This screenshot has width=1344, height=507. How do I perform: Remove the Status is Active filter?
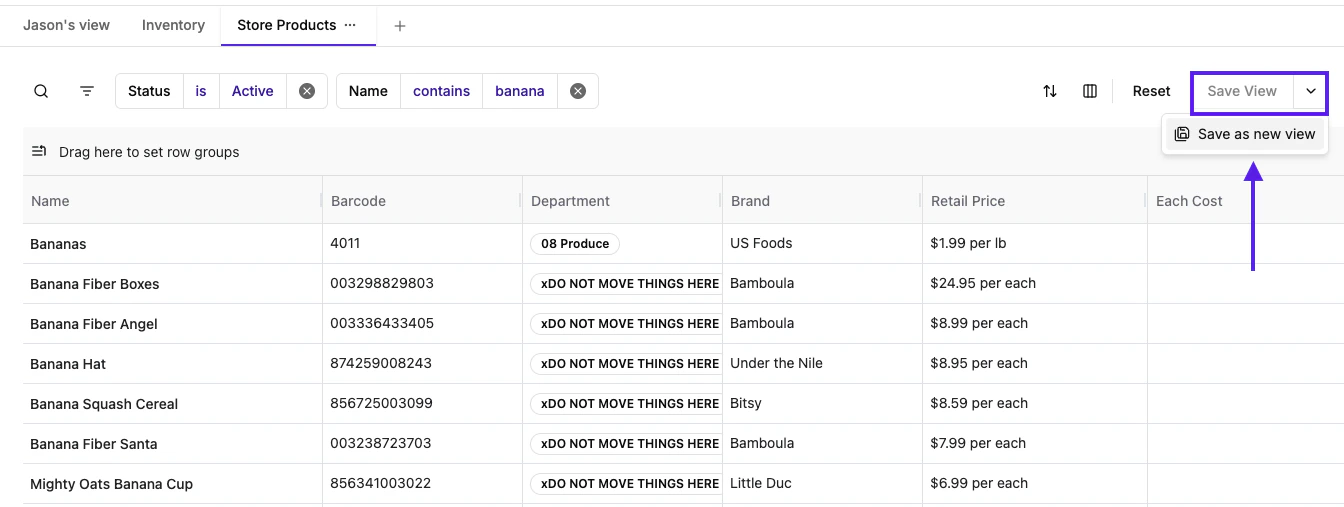307,91
